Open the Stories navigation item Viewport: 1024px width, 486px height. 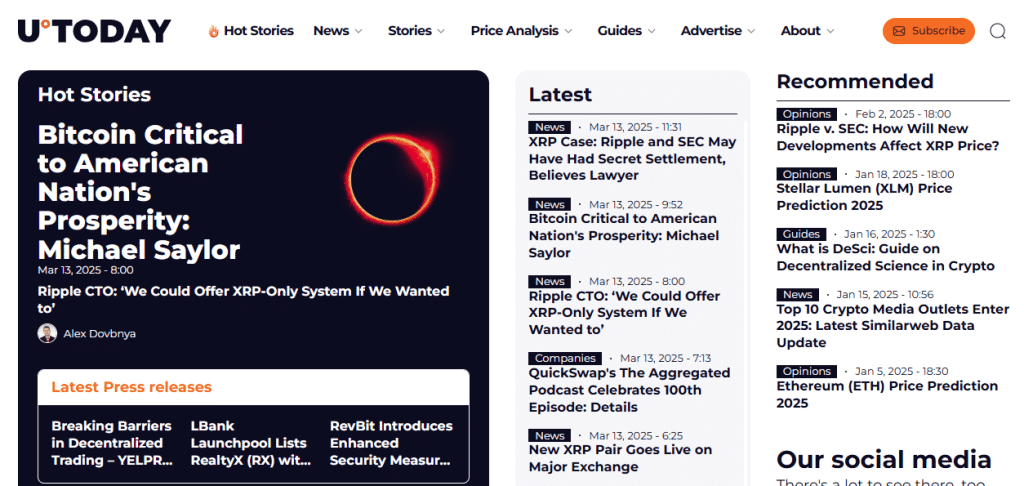click(409, 31)
